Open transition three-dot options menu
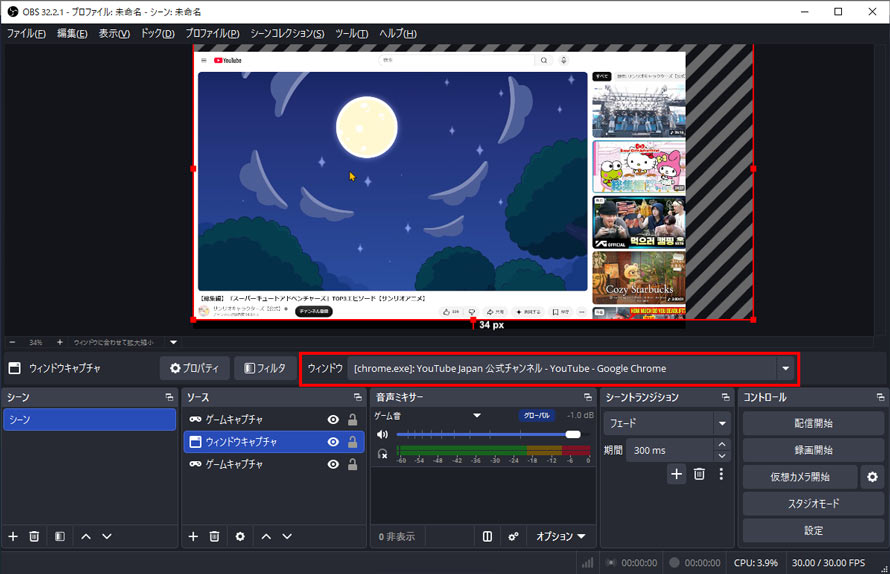 [x=721, y=474]
